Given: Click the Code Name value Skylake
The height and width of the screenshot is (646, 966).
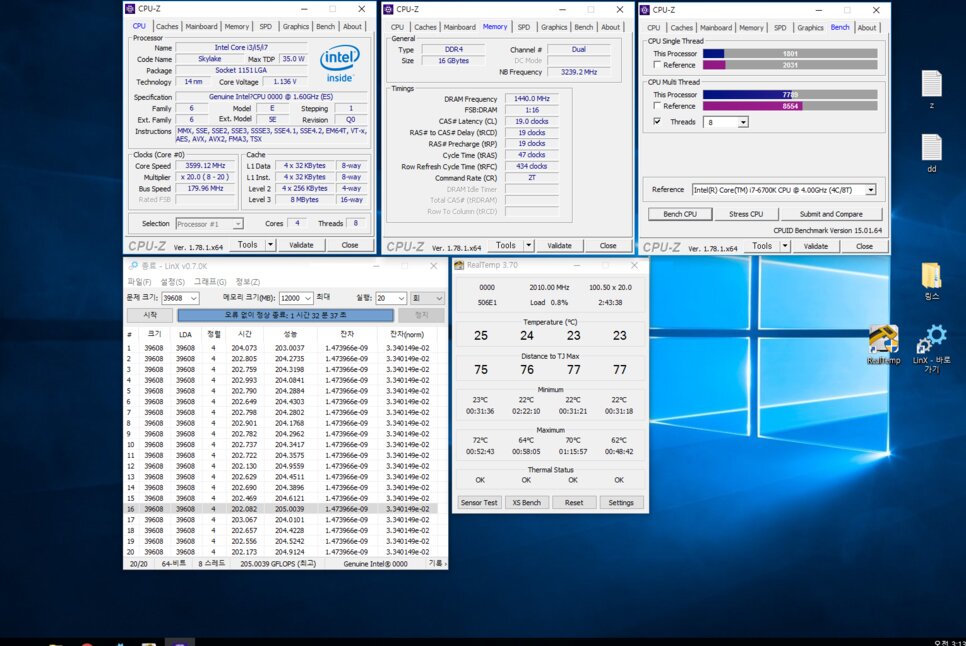Looking at the screenshot, I should tap(209, 59).
